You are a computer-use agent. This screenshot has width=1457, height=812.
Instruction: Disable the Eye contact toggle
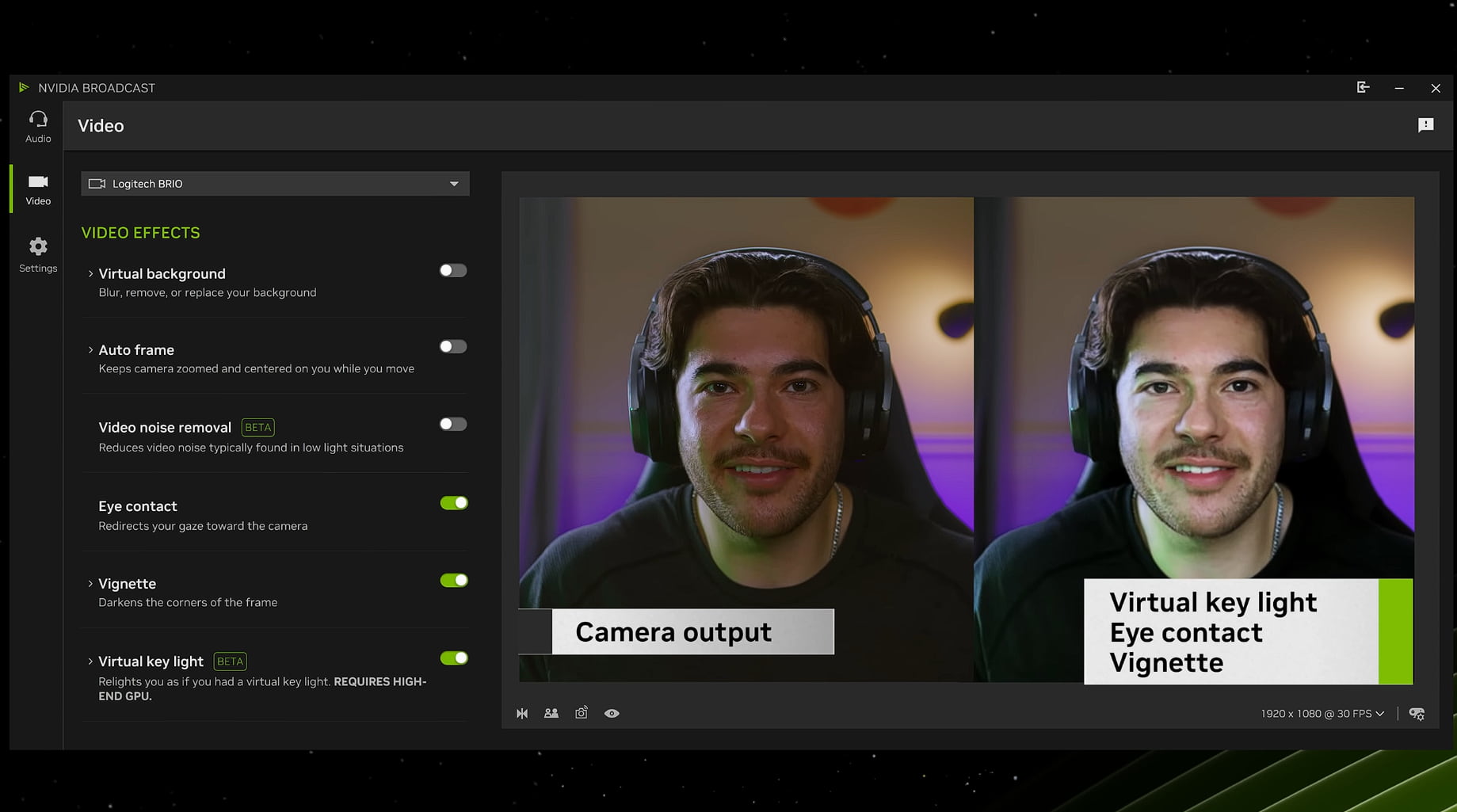(454, 503)
